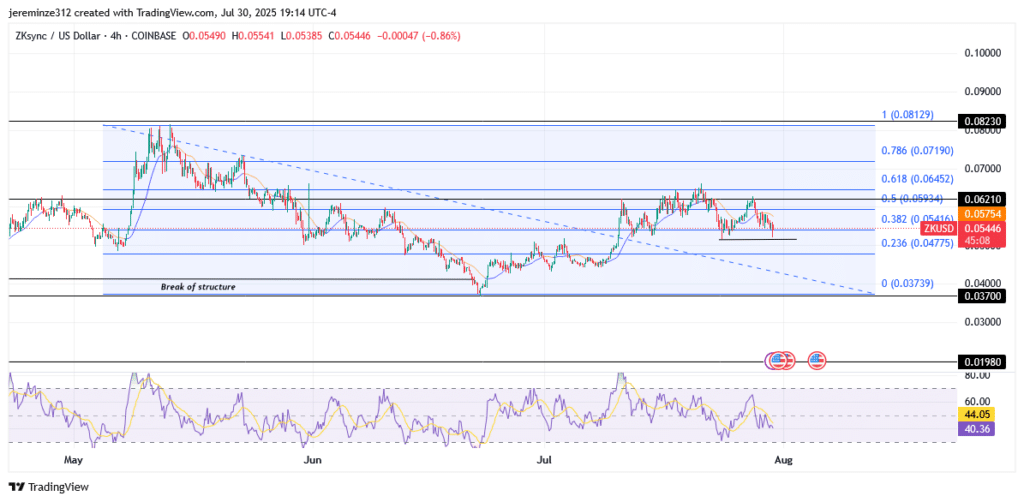This screenshot has height=502, width=1024.
Task: Click the 0.04000 price axis label
Action: pos(982,283)
